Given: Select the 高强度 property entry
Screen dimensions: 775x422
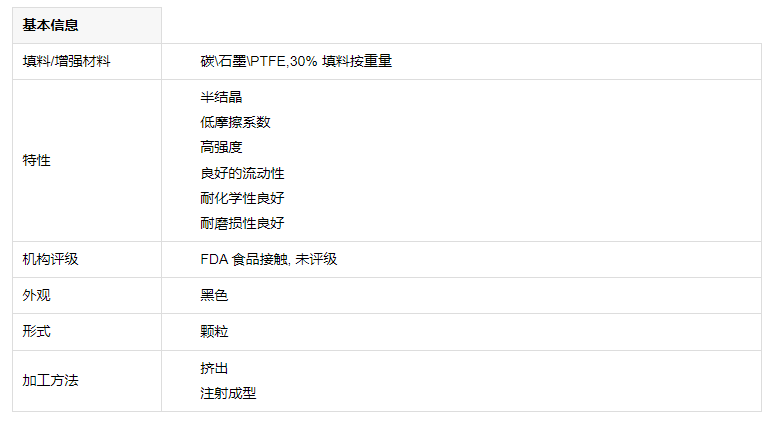Looking at the screenshot, I should (221, 147).
